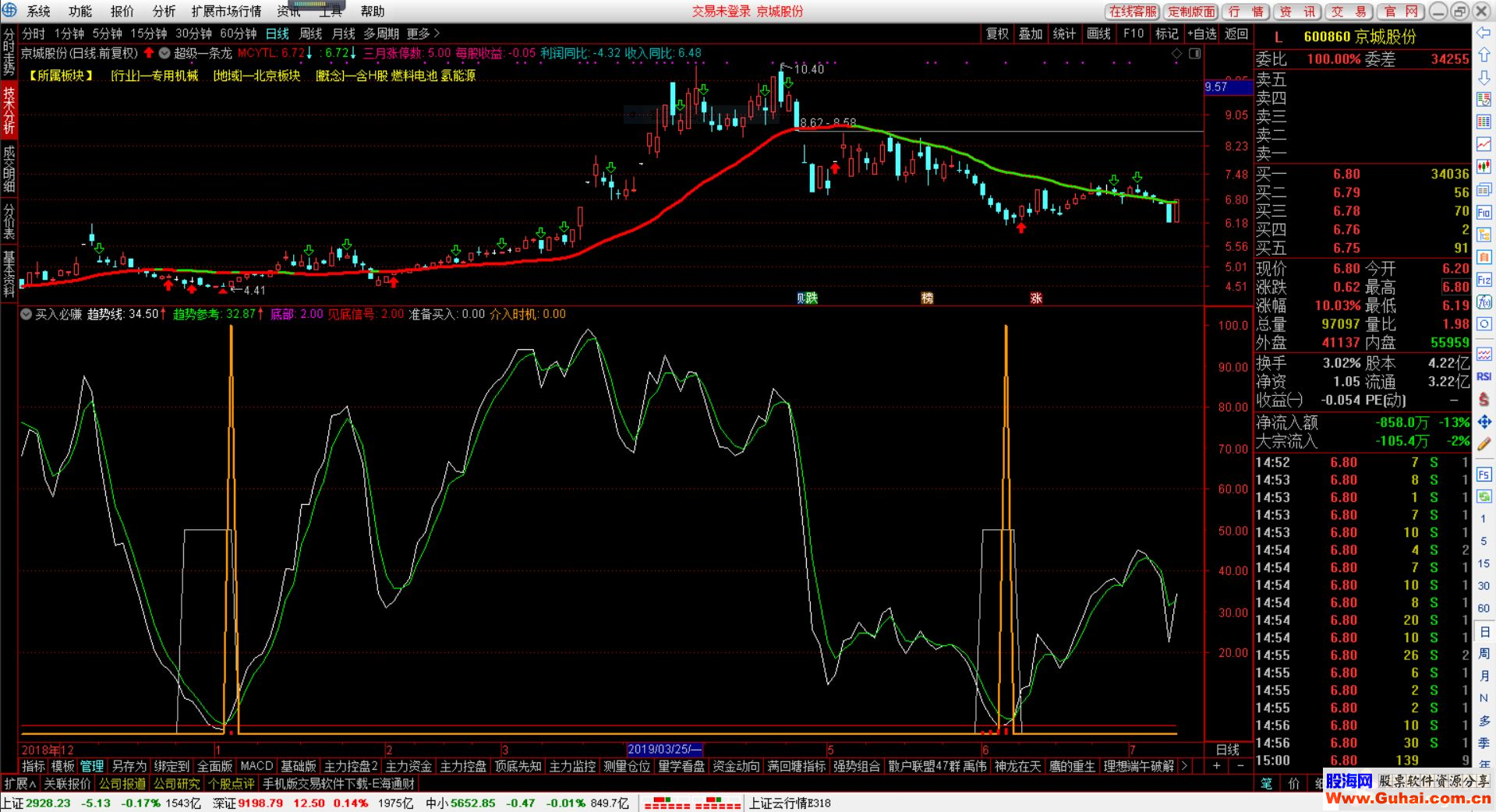
Task: Select the pencil drawing tool icon
Action: click(x=1484, y=444)
